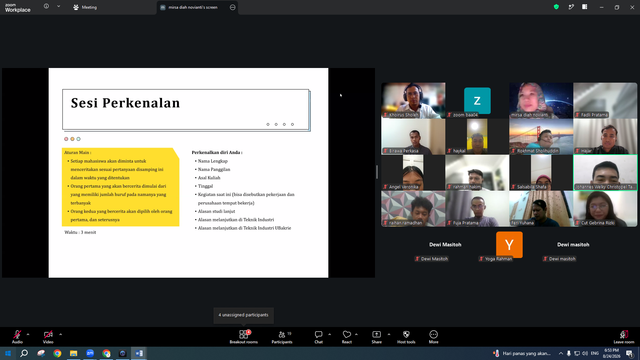Expand chat options arrow beside Chat
This screenshot has width=640, height=360.
[329, 334]
